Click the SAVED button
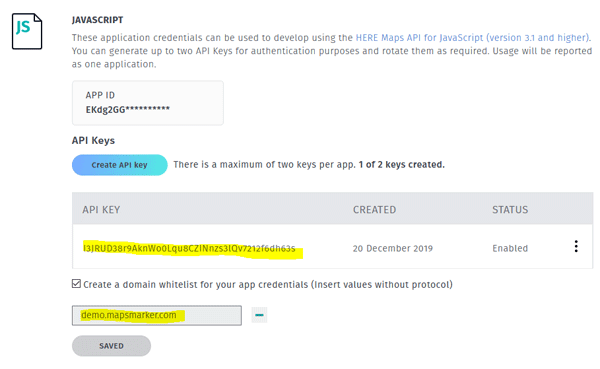The height and width of the screenshot is (369, 600). tap(111, 346)
